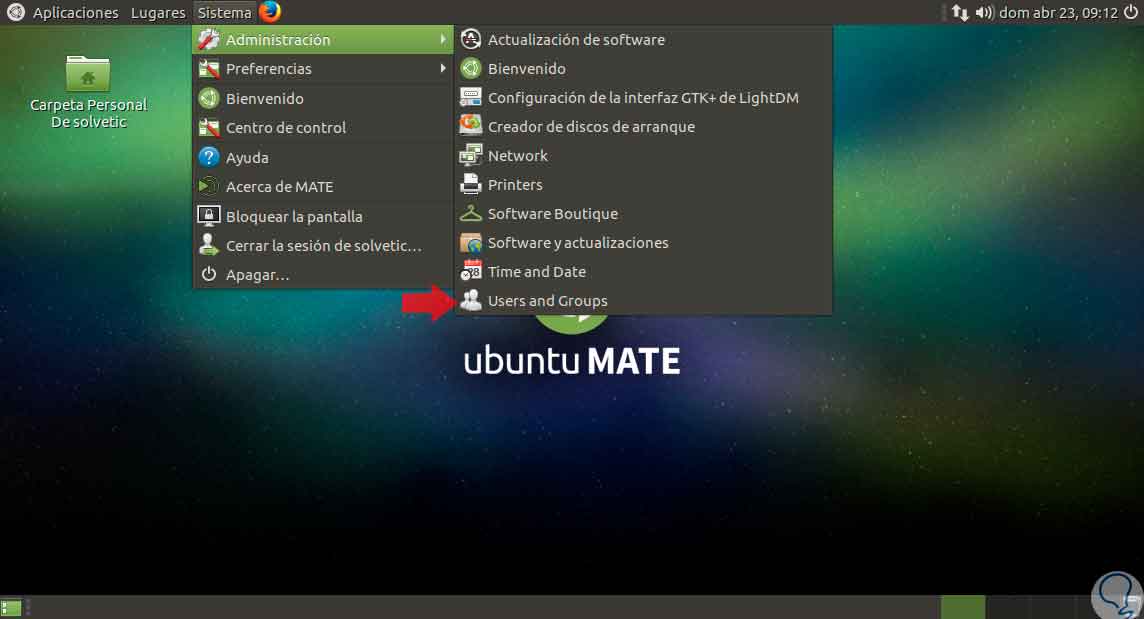Click the Actualización de software icon
Viewport: 1144px width, 619px height.
click(x=471, y=39)
